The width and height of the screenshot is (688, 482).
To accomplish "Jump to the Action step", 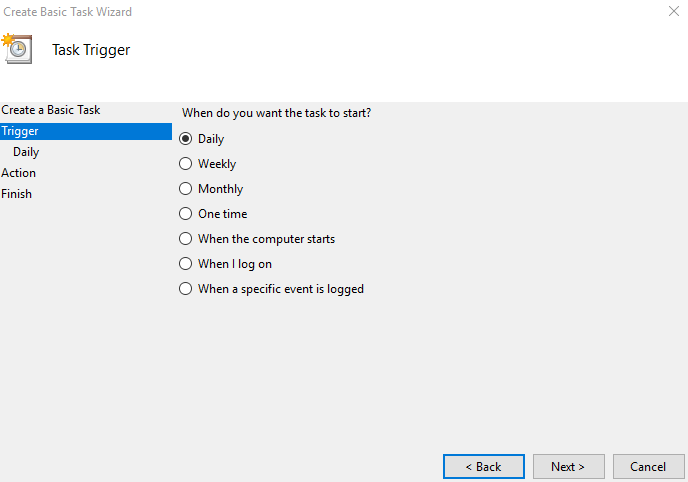I will 18,173.
